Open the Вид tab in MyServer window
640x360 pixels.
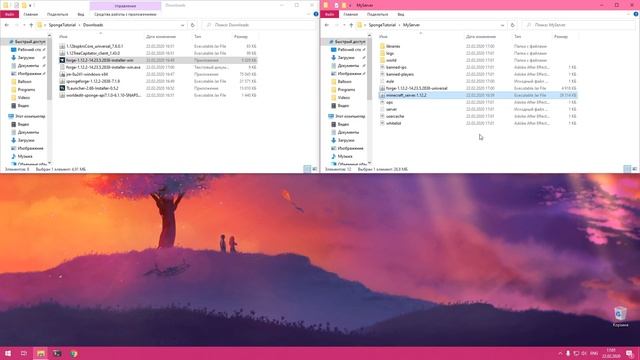401,14
